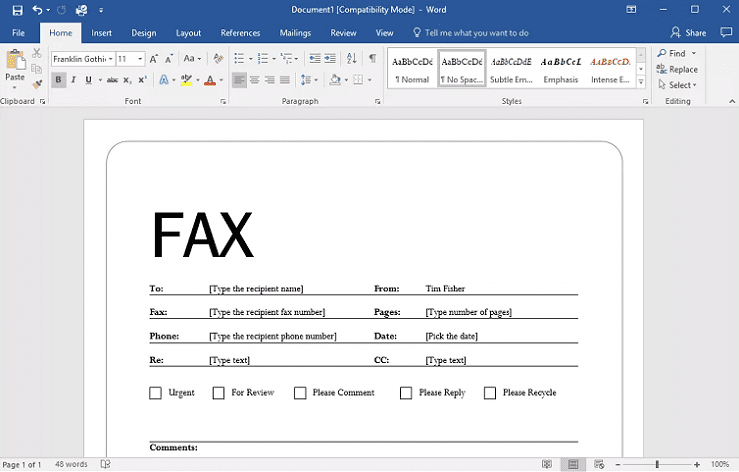Viewport: 739px width, 472px height.
Task: Increase font size with Grow Font
Action: click(154, 59)
